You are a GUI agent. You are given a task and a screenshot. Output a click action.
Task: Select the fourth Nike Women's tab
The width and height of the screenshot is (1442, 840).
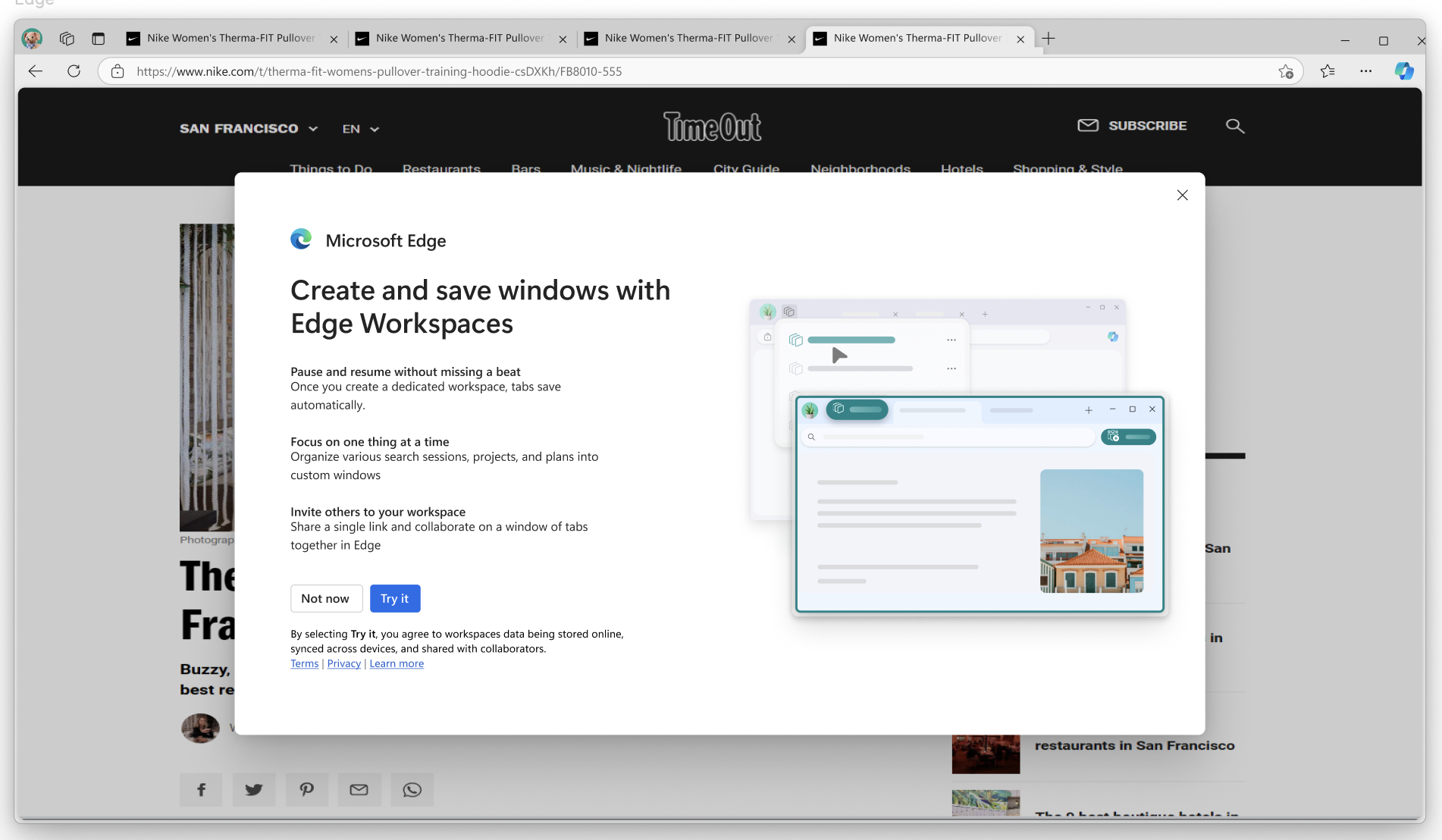(x=919, y=38)
